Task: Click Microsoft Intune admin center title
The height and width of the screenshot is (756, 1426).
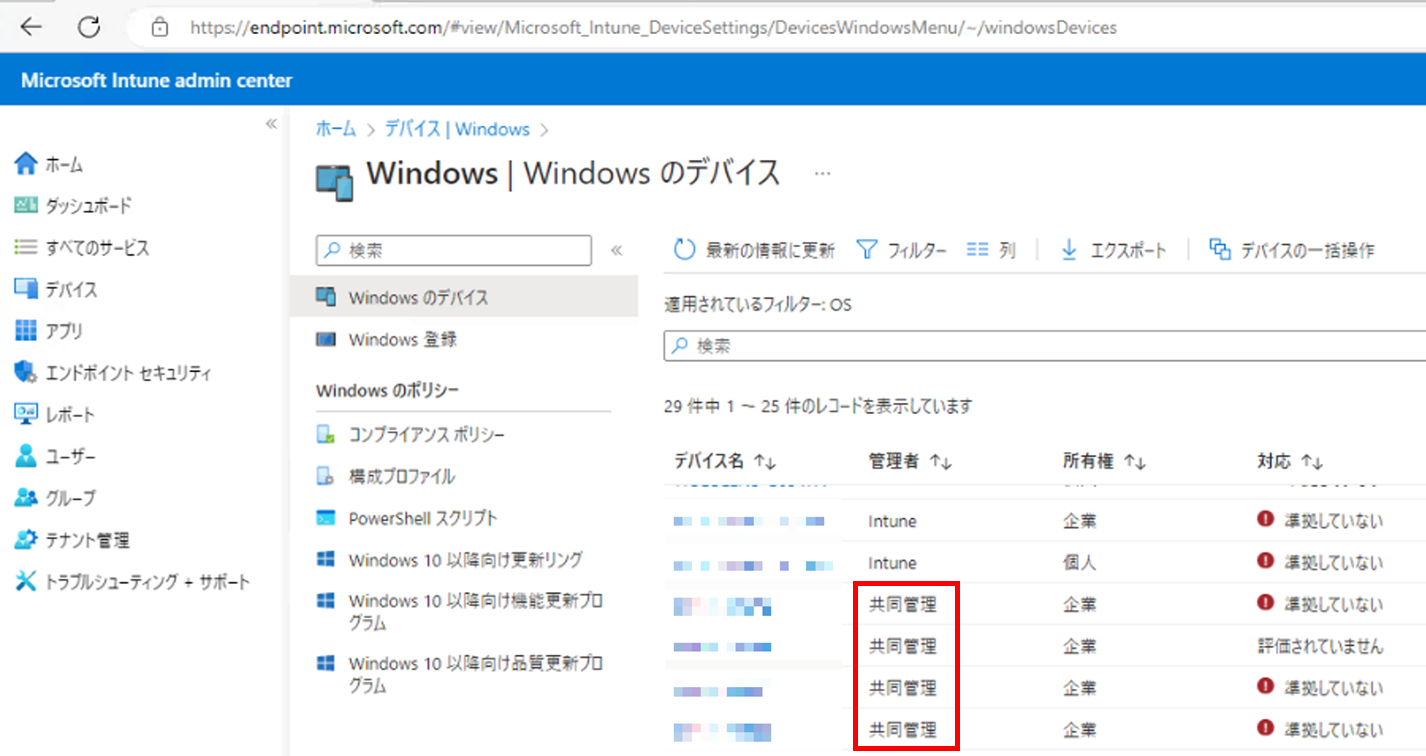Action: click(x=157, y=80)
